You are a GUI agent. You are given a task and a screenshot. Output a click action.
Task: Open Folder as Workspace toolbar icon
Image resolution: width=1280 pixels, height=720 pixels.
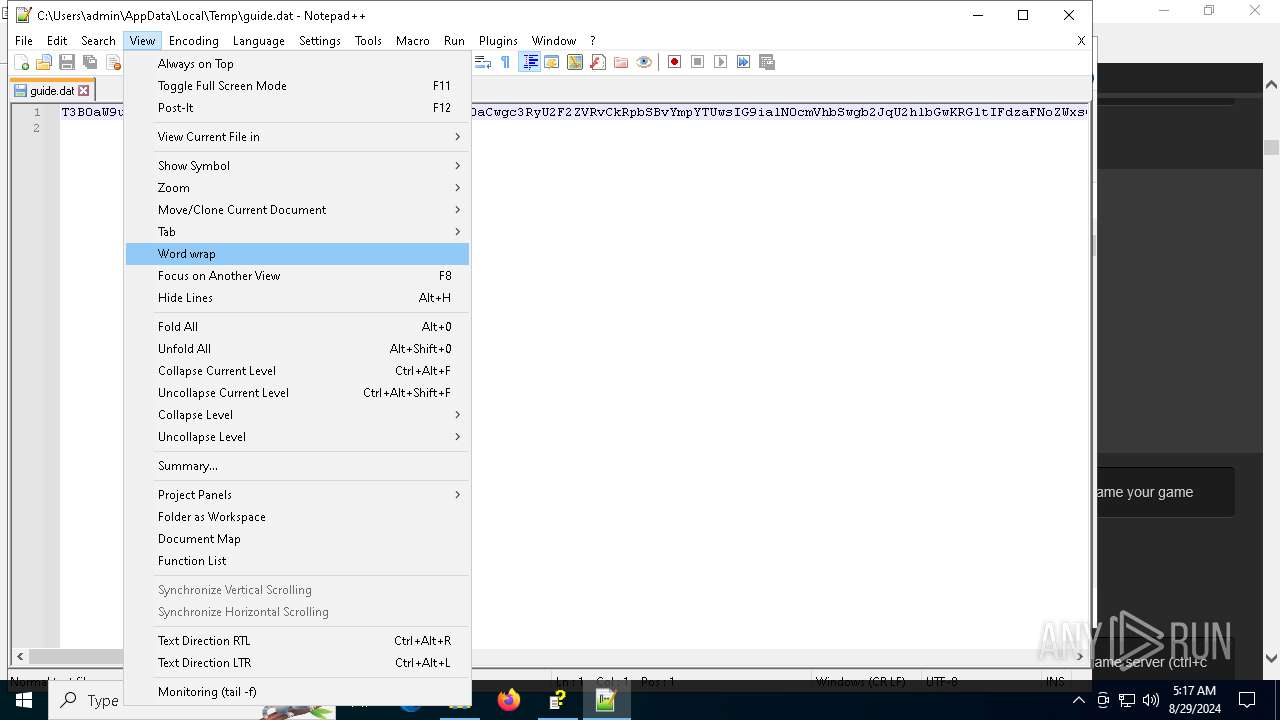click(x=621, y=62)
